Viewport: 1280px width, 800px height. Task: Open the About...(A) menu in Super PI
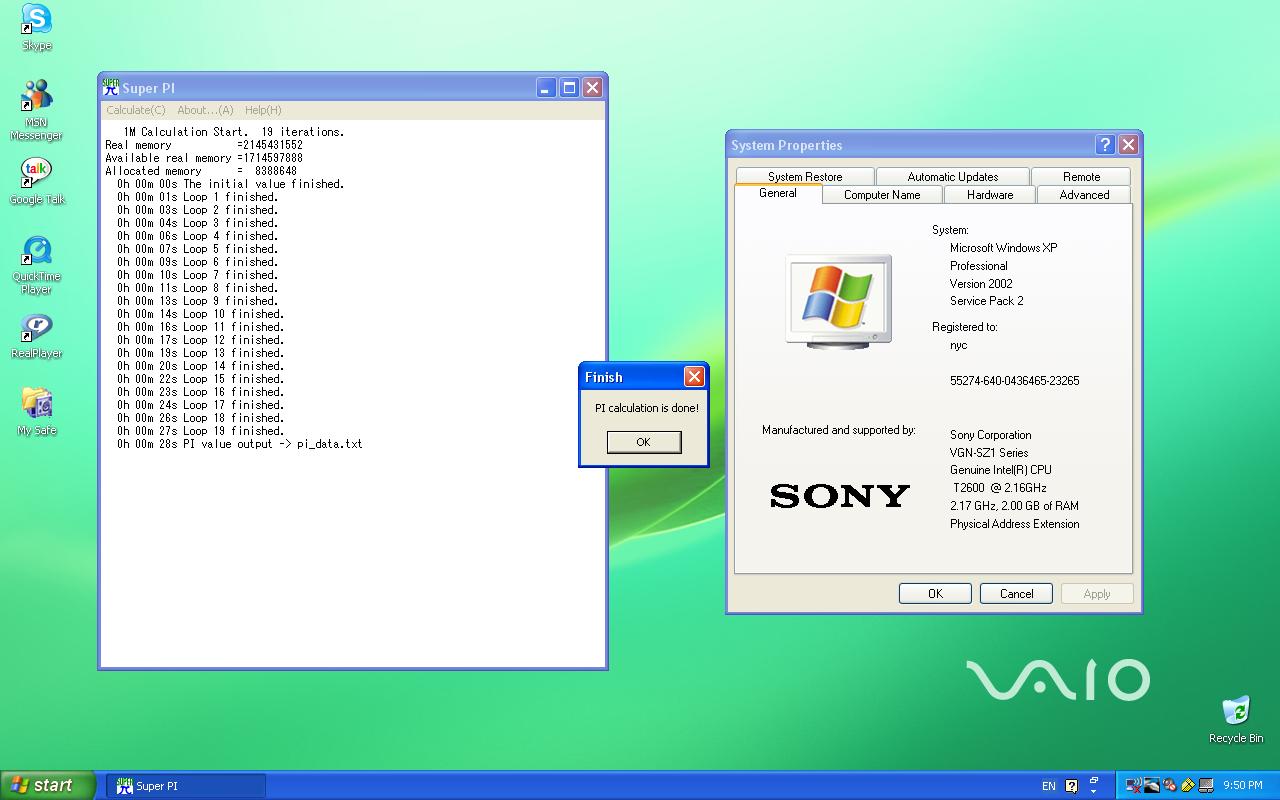pos(205,110)
